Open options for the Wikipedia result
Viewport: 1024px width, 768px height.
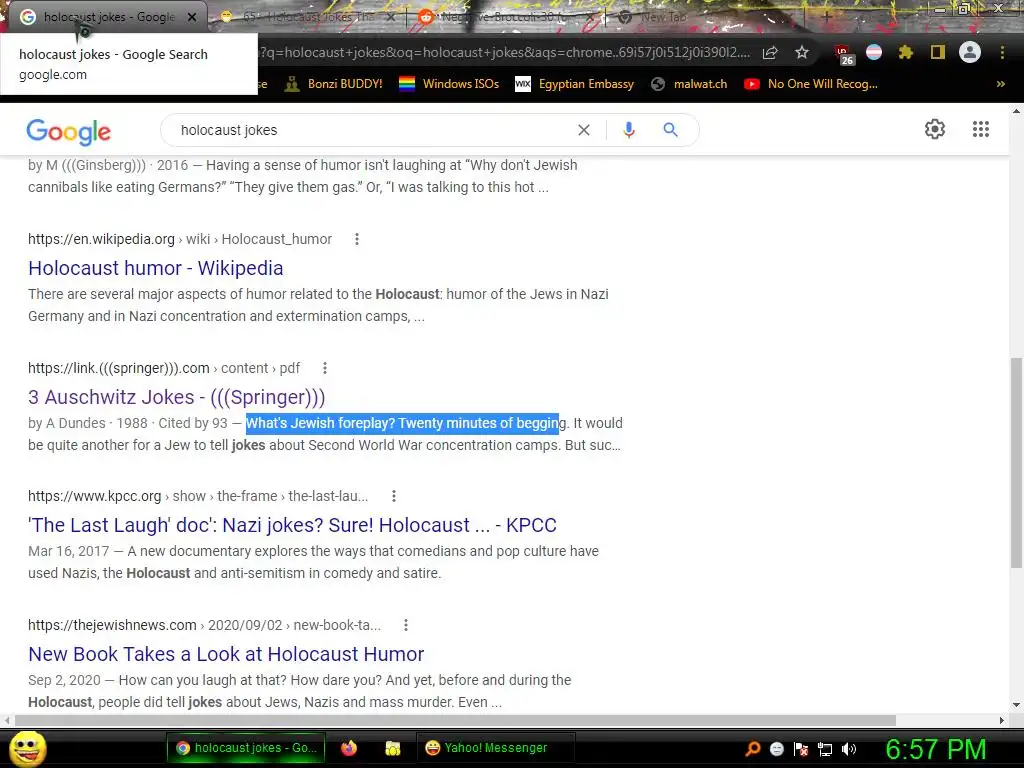click(357, 239)
